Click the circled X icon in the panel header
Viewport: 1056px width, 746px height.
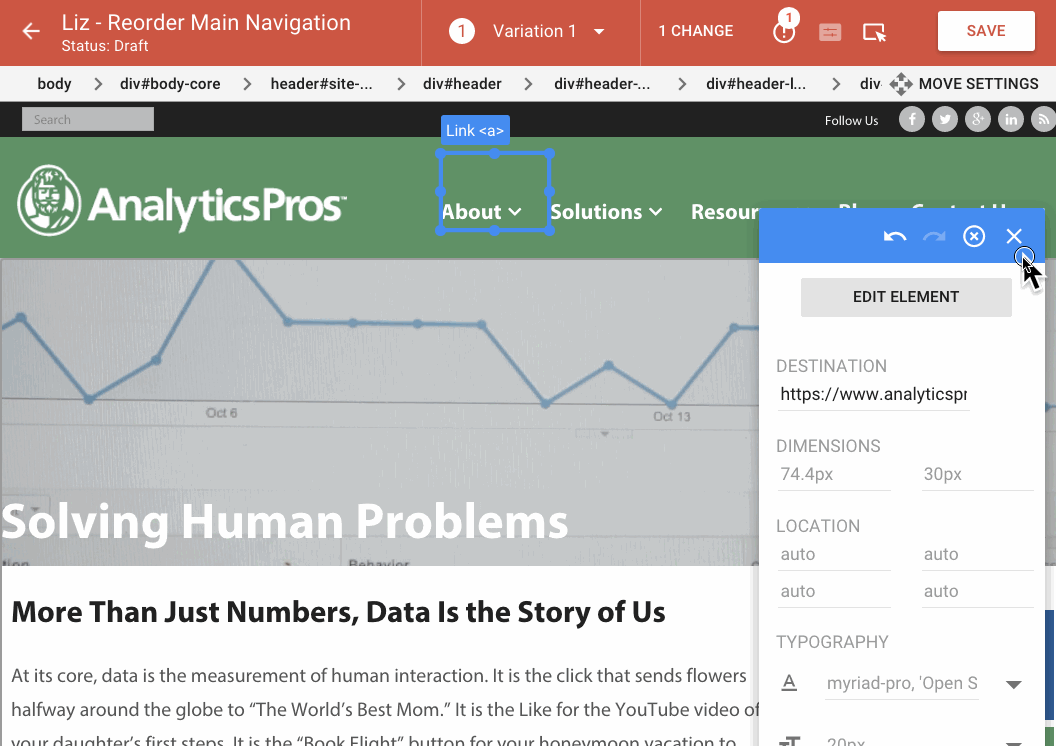[974, 236]
